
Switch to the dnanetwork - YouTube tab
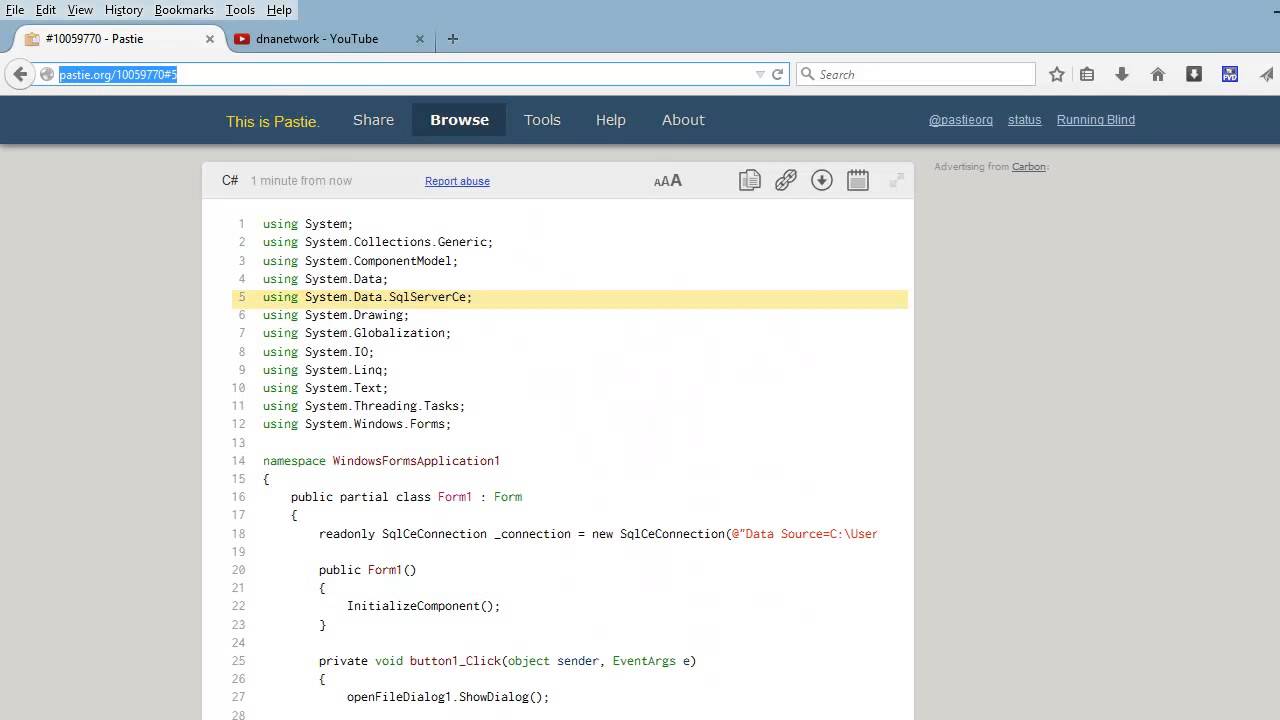pos(329,39)
